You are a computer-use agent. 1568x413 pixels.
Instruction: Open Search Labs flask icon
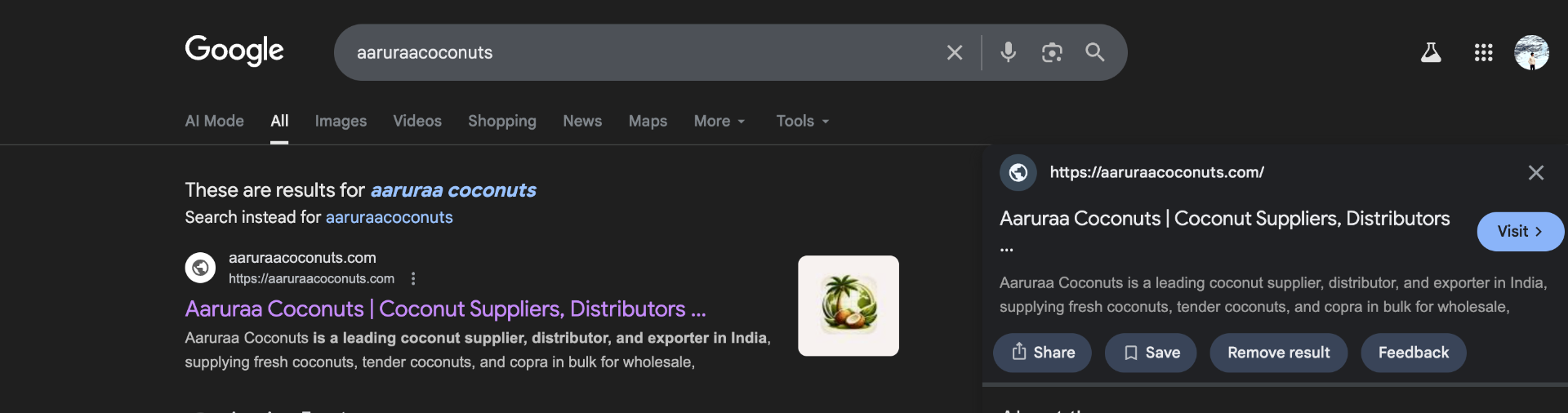tap(1431, 53)
